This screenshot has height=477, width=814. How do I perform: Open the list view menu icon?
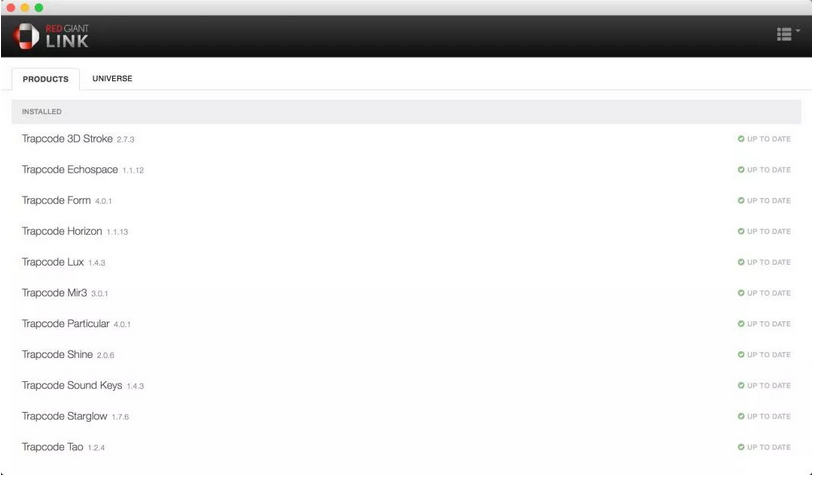coord(784,34)
